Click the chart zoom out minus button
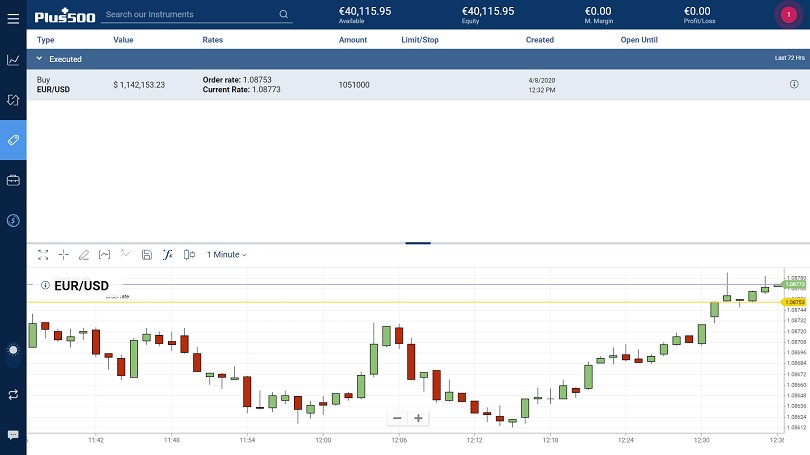Image resolution: width=810 pixels, height=455 pixels. [x=397, y=418]
